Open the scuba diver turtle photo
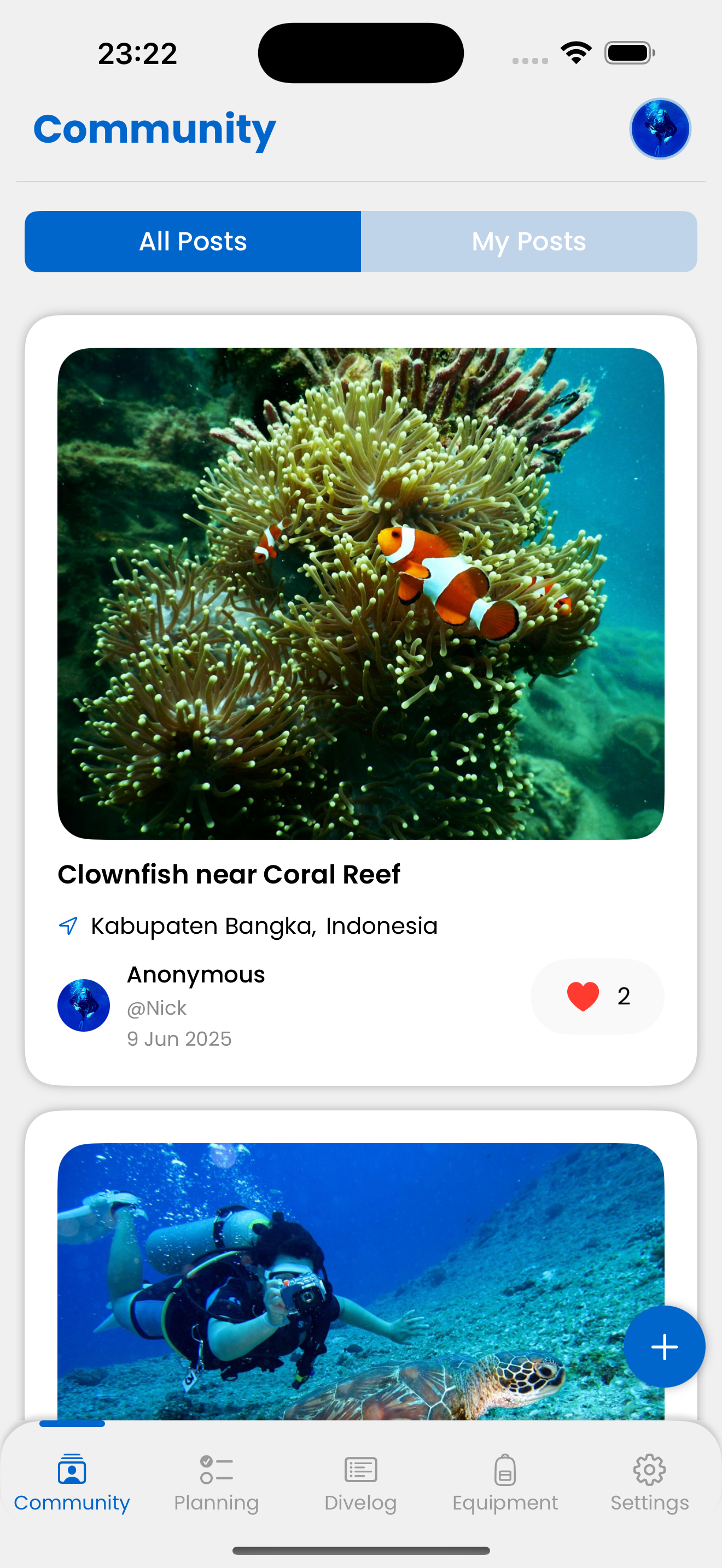 [360, 1282]
